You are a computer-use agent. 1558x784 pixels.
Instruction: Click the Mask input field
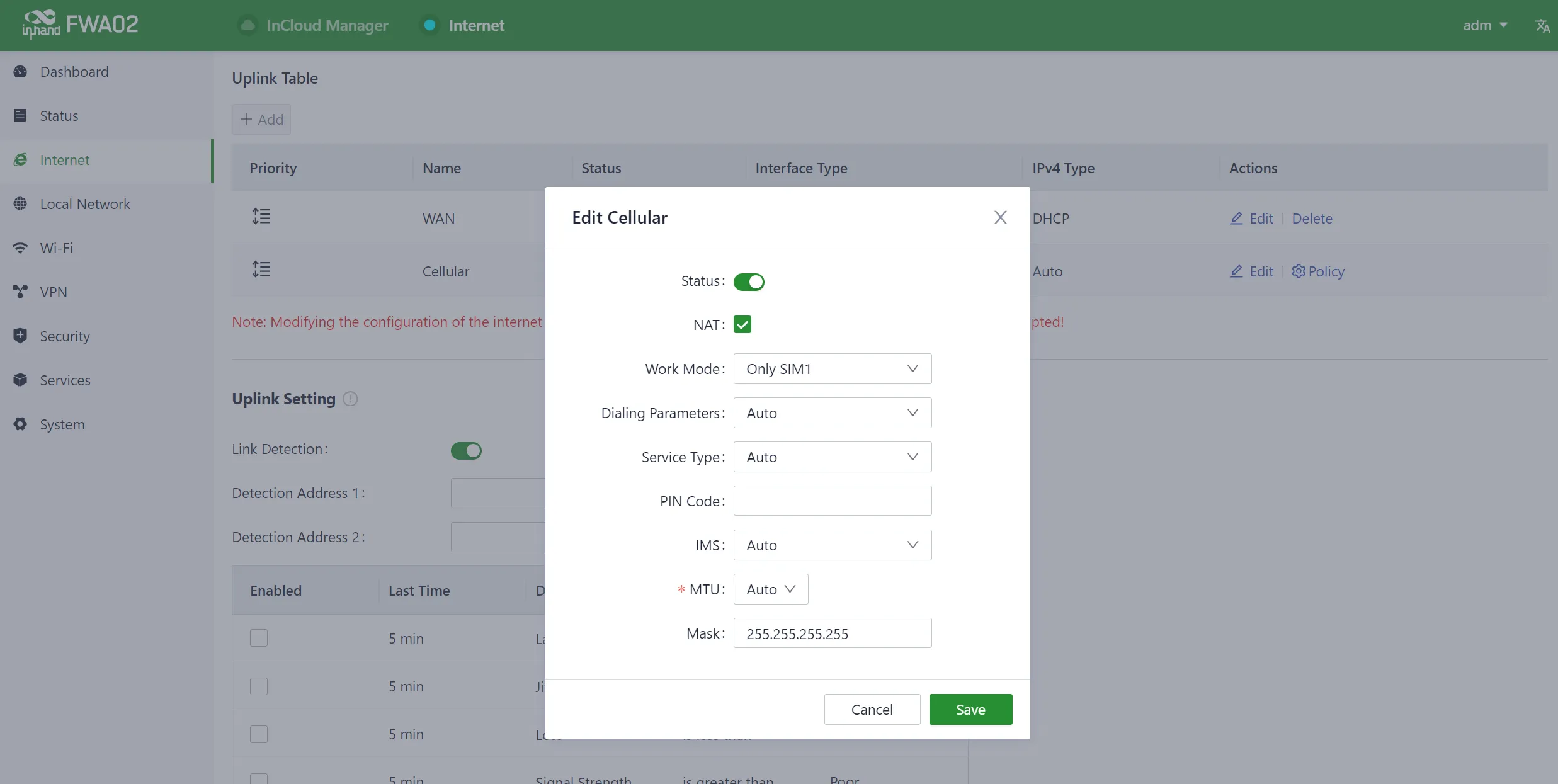[x=833, y=633]
